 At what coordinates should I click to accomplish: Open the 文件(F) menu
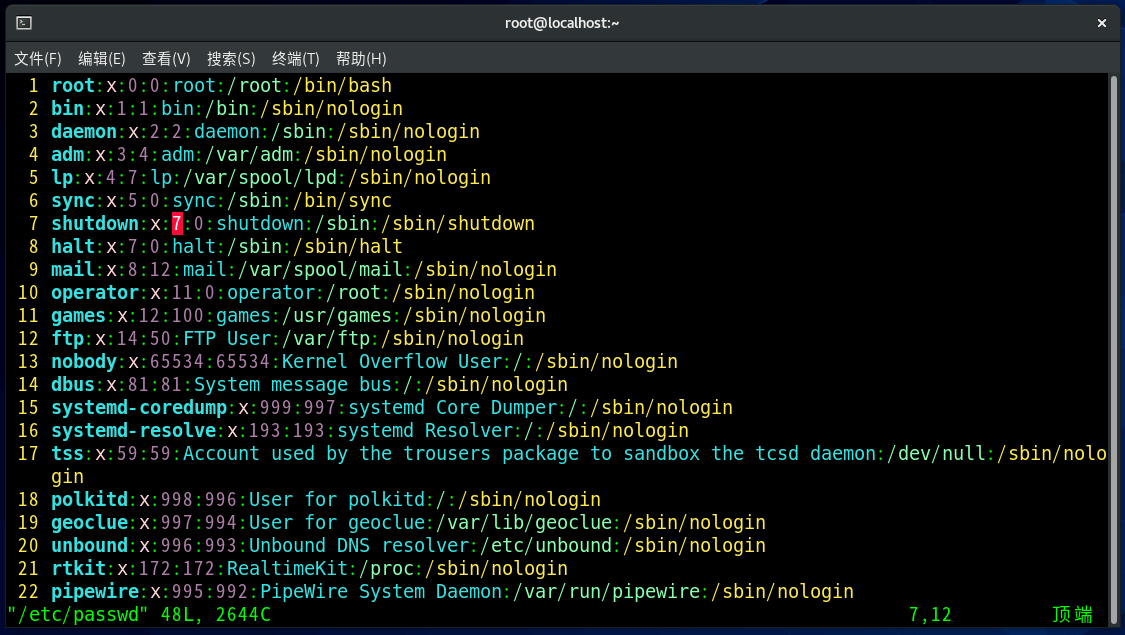pos(38,59)
